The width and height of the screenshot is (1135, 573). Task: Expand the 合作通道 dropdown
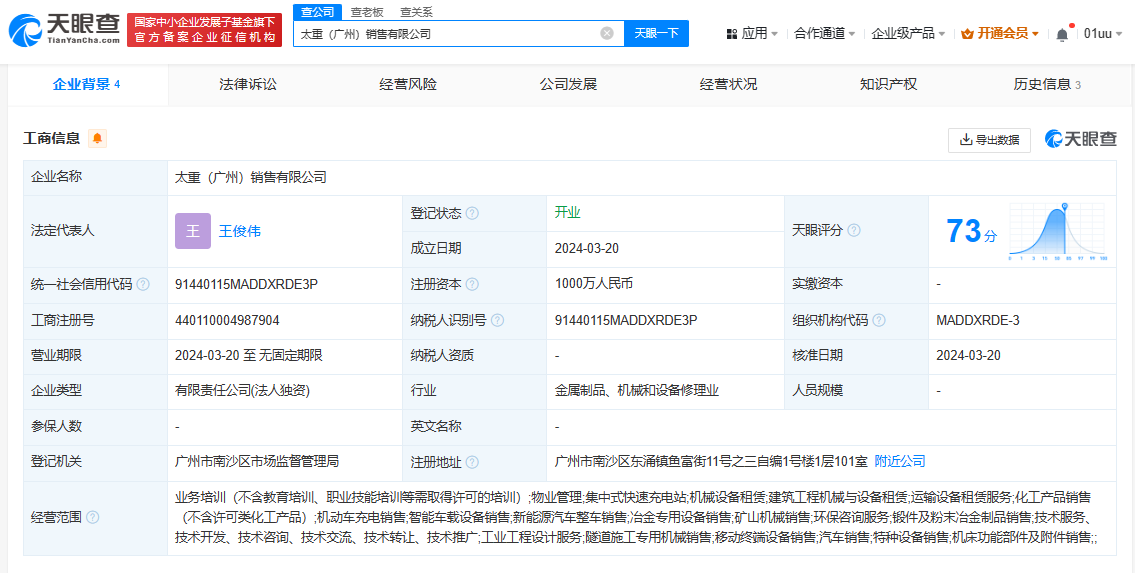pyautogui.click(x=824, y=34)
